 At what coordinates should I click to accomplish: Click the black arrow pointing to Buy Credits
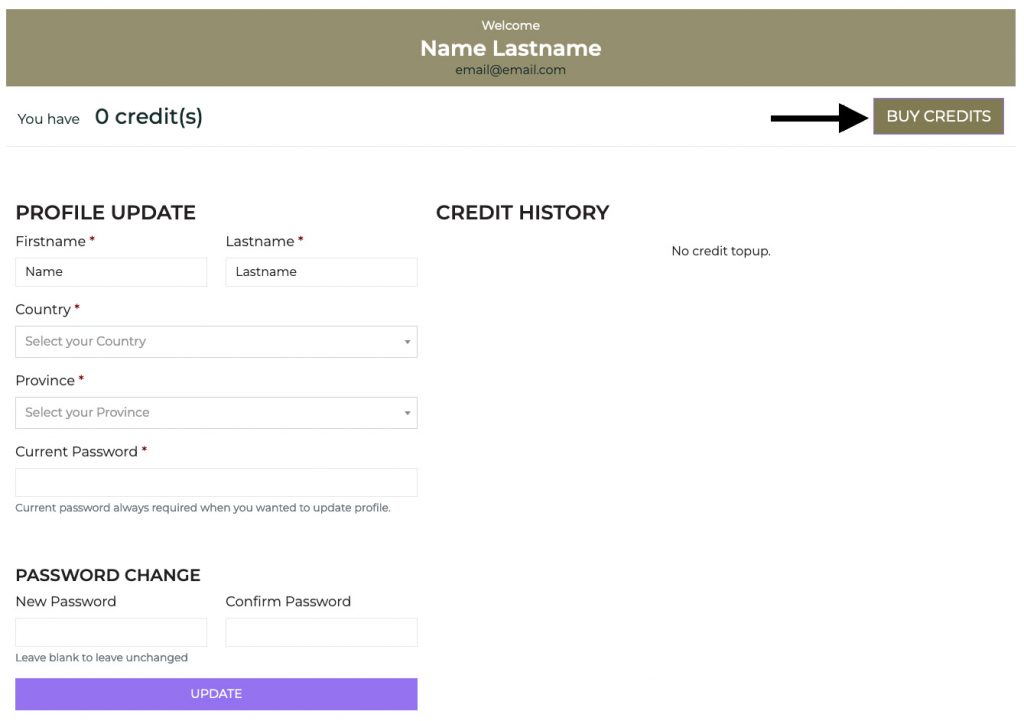[x=818, y=118]
